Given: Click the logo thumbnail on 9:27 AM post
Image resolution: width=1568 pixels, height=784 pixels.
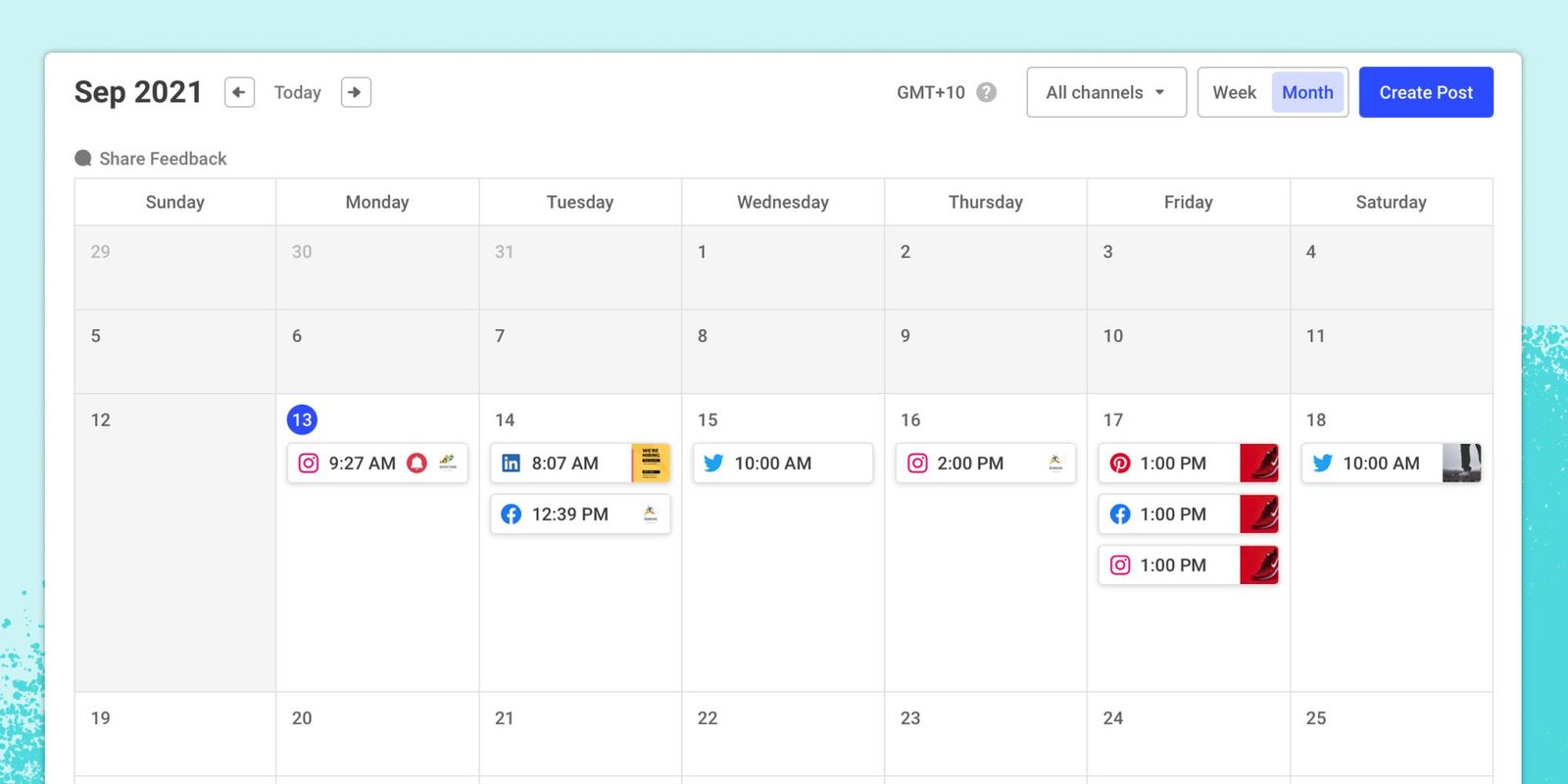Looking at the screenshot, I should (x=448, y=463).
